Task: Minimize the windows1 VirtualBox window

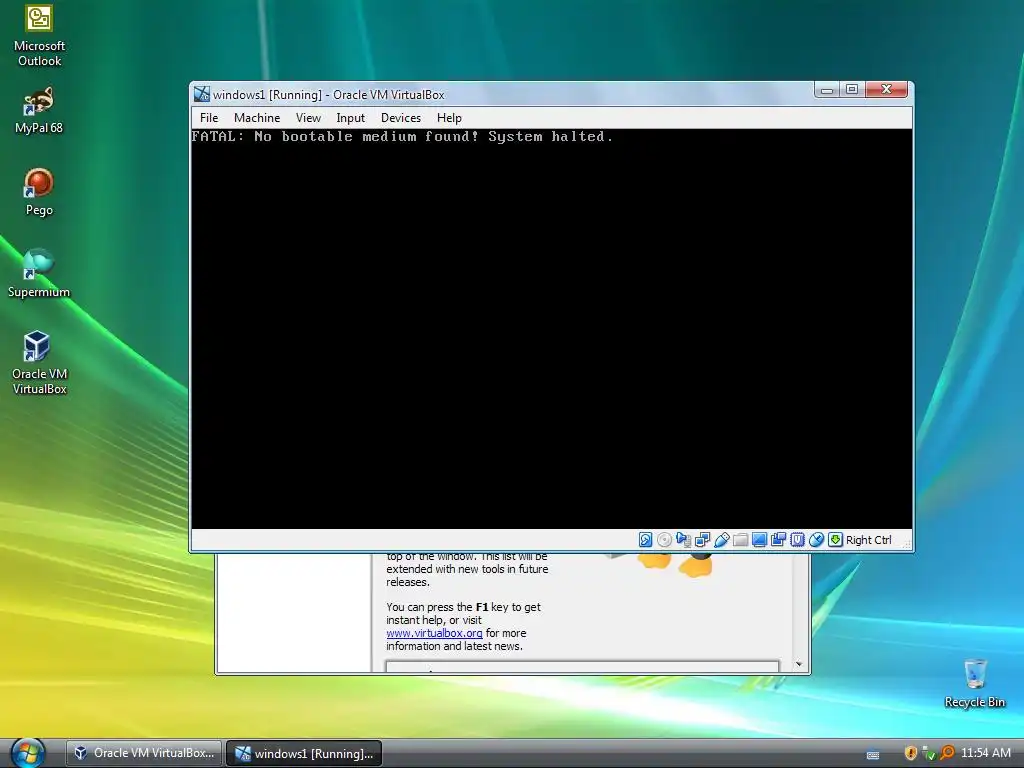Action: [x=827, y=89]
